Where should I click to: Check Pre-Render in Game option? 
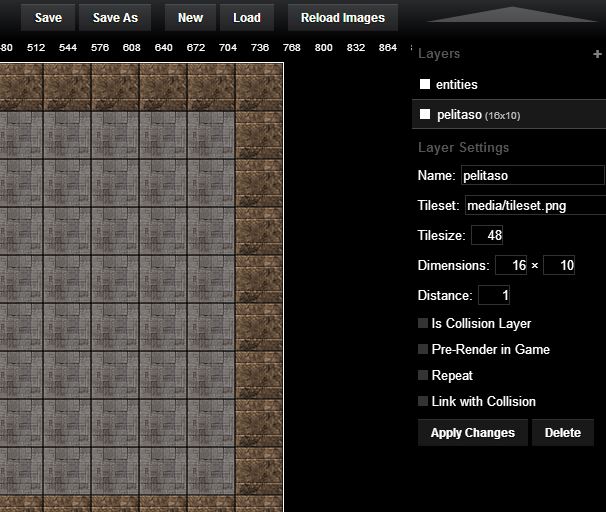tap(423, 350)
